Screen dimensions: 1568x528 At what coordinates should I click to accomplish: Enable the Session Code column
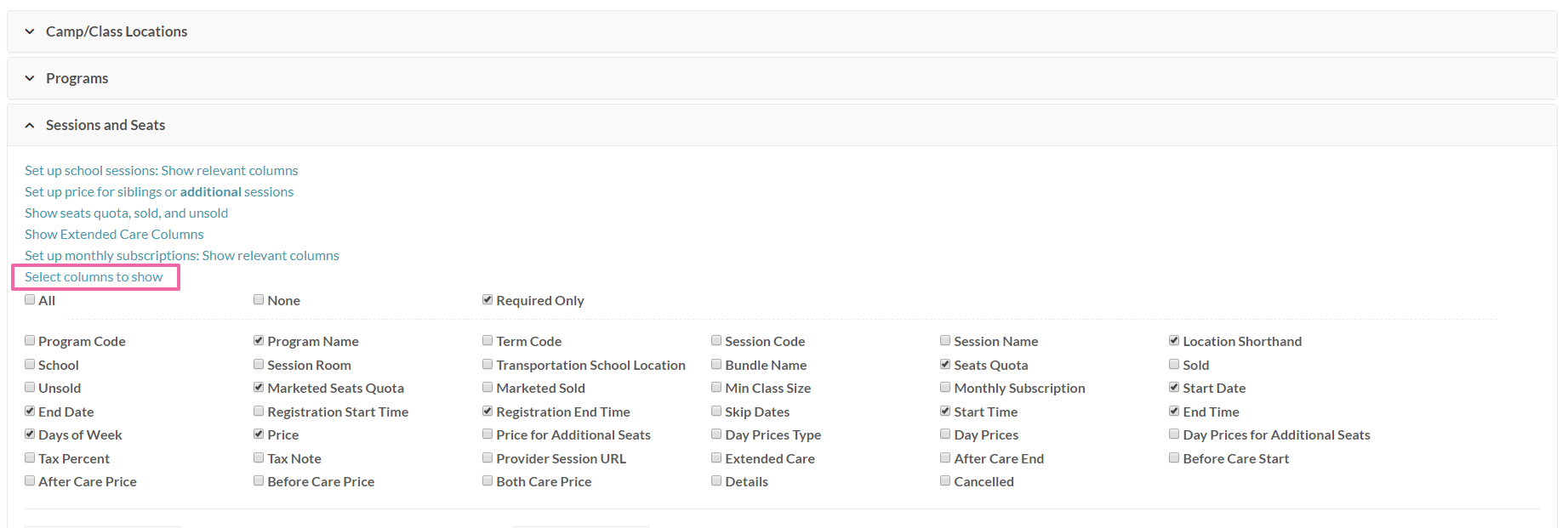[x=716, y=339]
